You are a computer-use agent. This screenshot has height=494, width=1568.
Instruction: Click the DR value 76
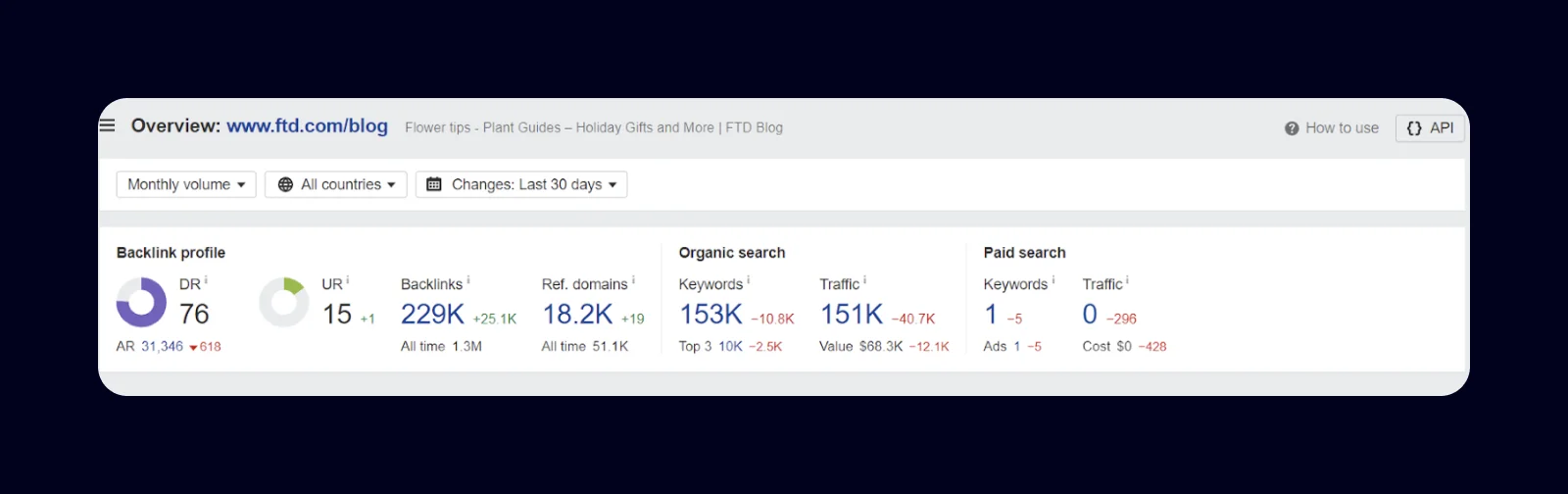(x=194, y=314)
